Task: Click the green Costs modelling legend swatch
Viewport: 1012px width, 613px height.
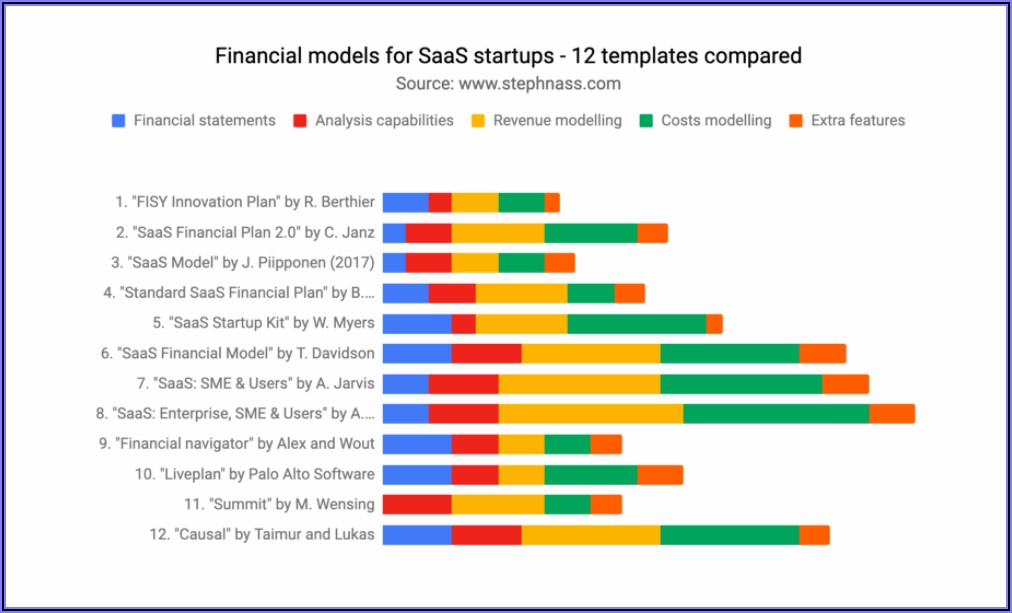Action: coord(646,121)
